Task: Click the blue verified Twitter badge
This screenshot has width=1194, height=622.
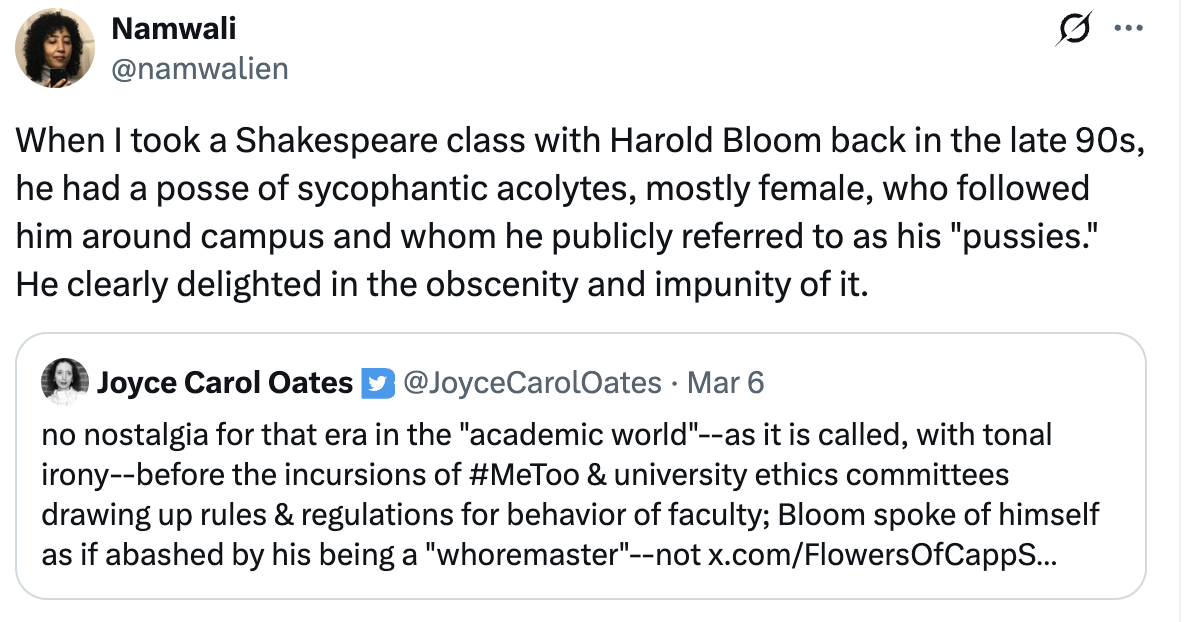Action: [378, 383]
